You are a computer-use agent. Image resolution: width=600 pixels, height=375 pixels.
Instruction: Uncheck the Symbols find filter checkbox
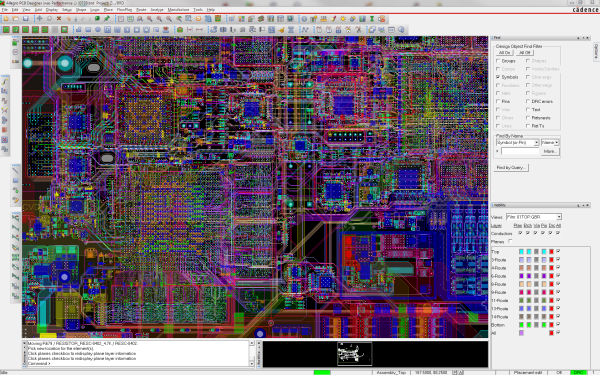click(x=498, y=77)
